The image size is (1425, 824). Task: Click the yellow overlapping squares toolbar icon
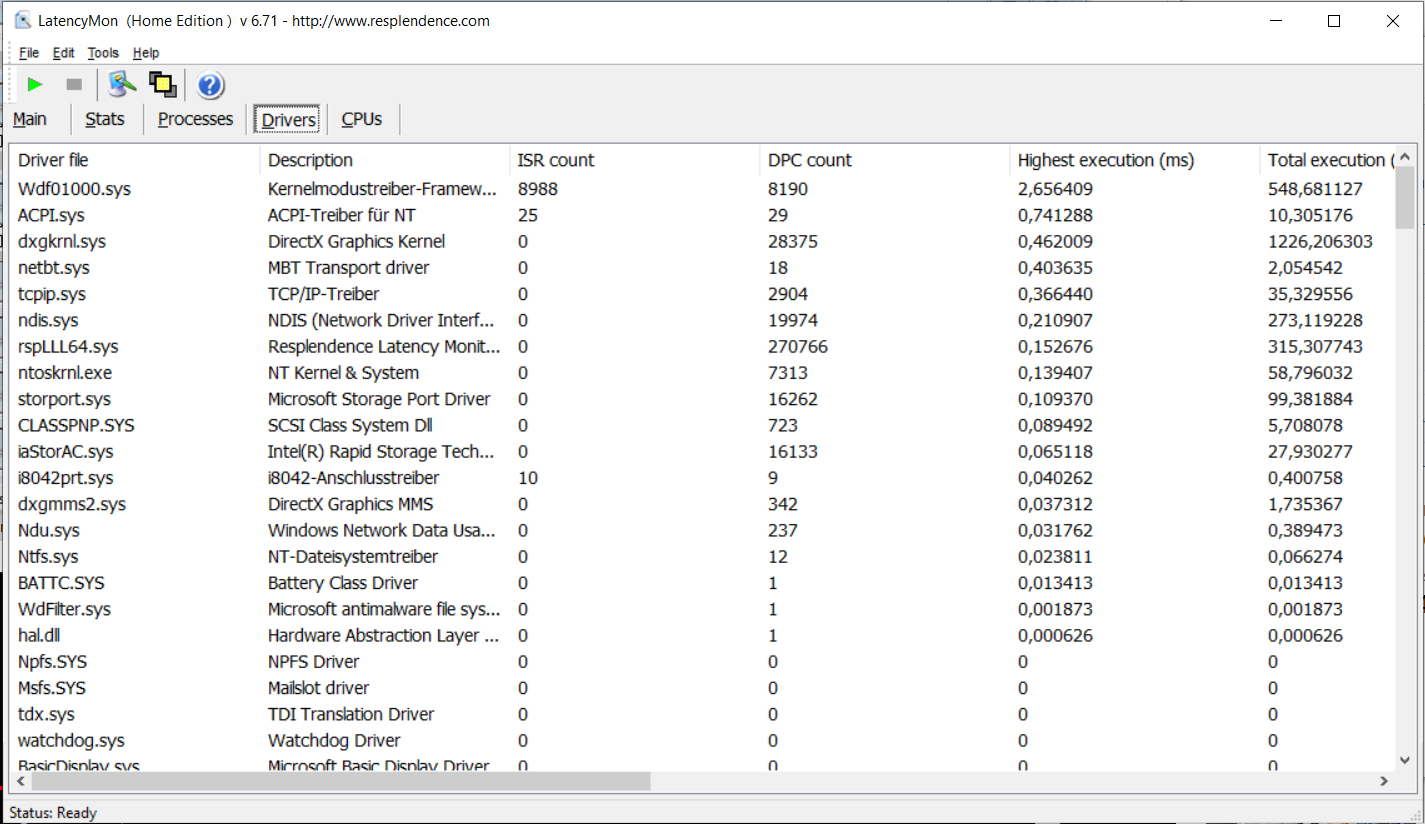[x=162, y=85]
